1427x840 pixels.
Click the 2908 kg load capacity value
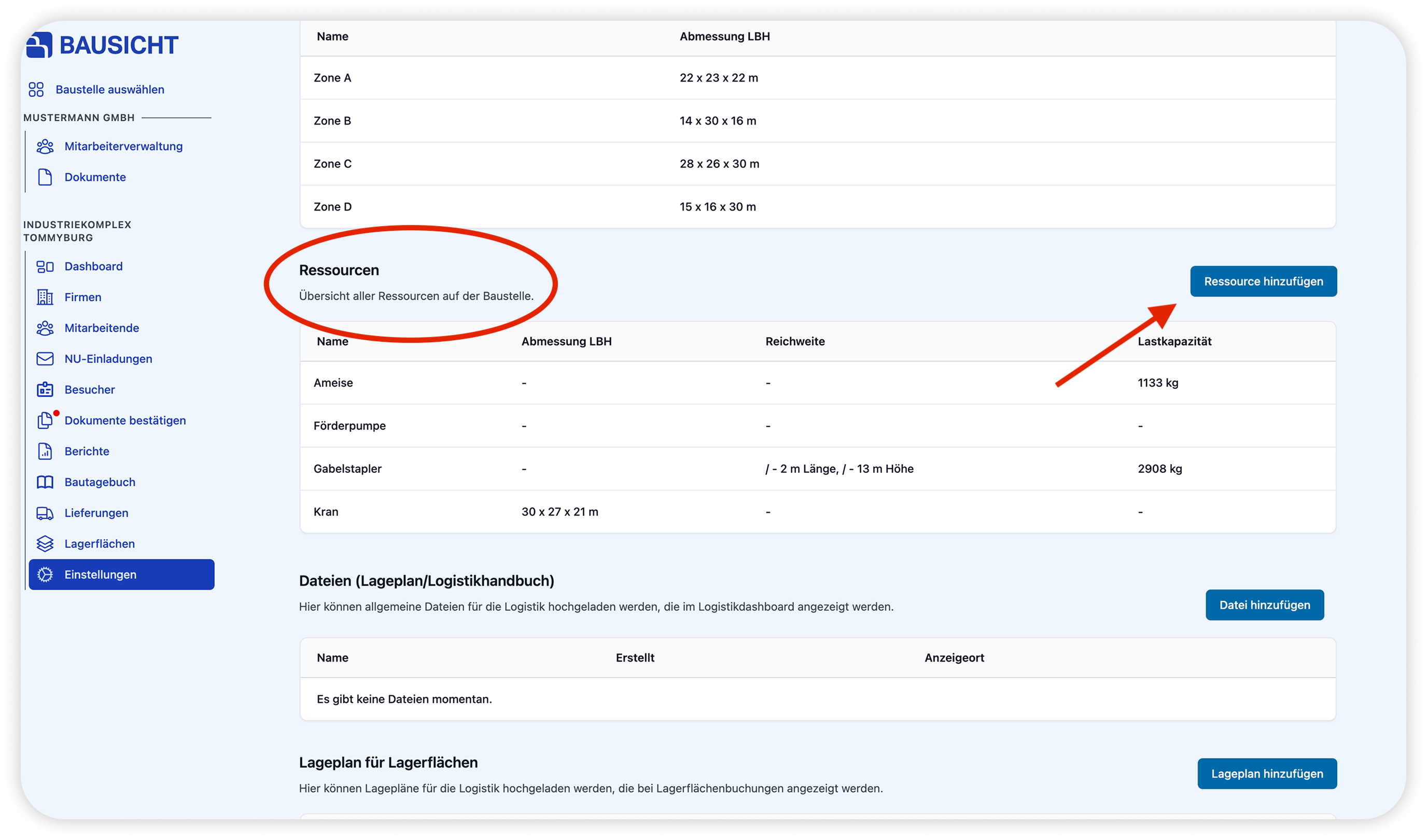tap(1160, 469)
